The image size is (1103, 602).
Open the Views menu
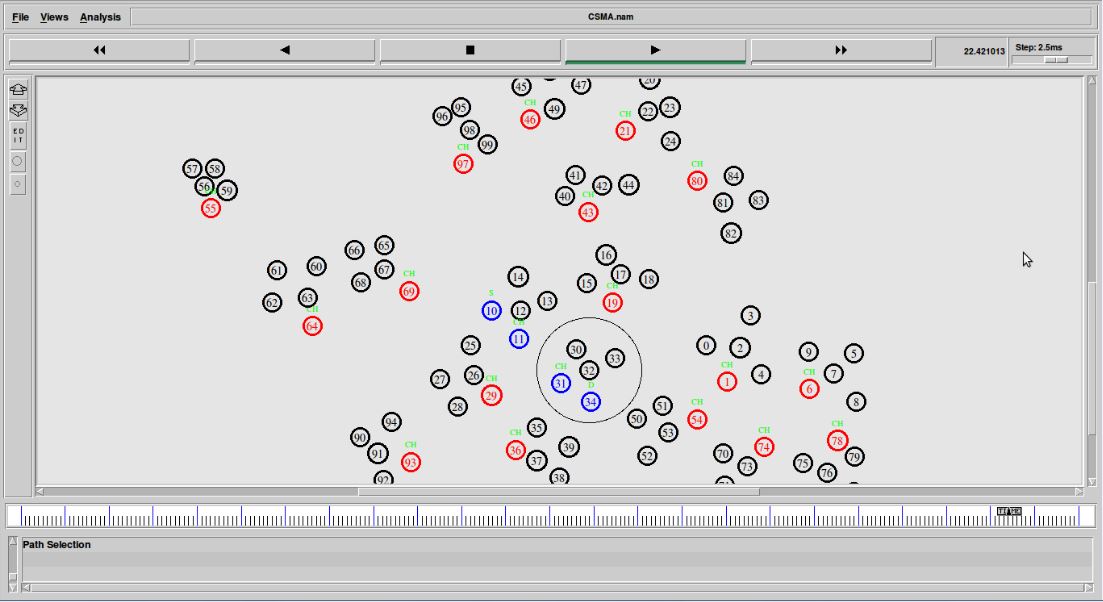point(54,17)
